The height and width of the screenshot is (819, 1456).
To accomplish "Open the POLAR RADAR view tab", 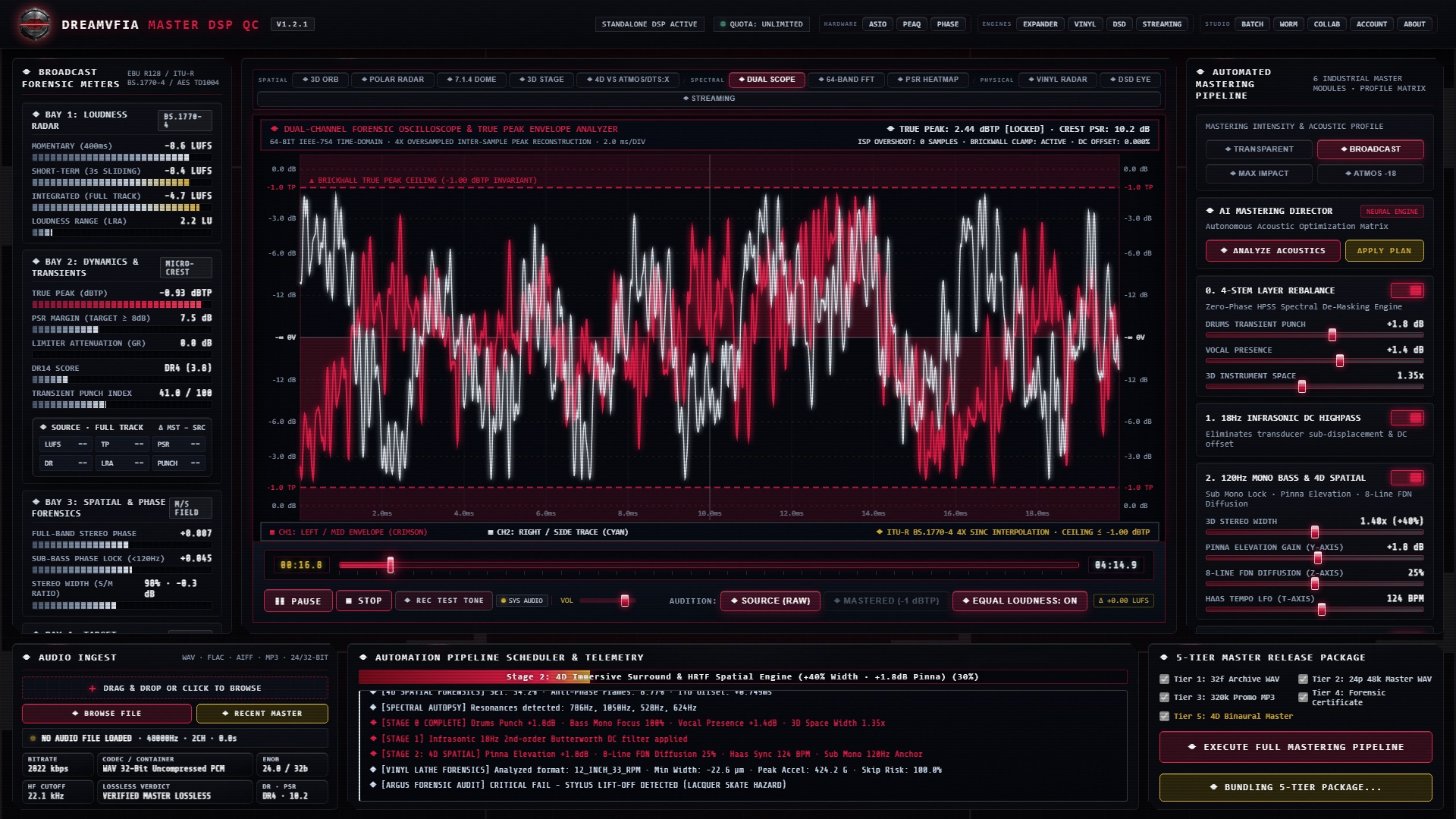I will click(393, 80).
